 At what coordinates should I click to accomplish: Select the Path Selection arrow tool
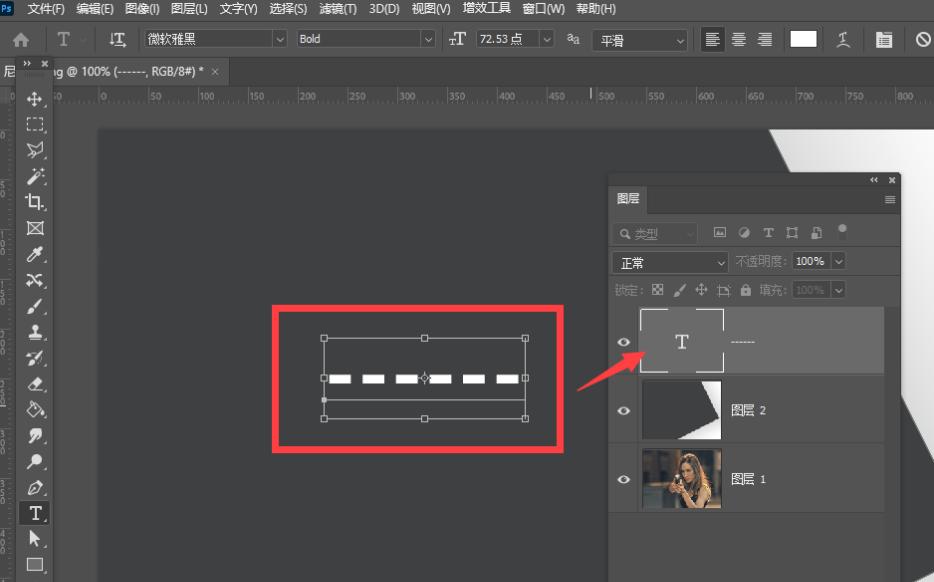[35, 539]
